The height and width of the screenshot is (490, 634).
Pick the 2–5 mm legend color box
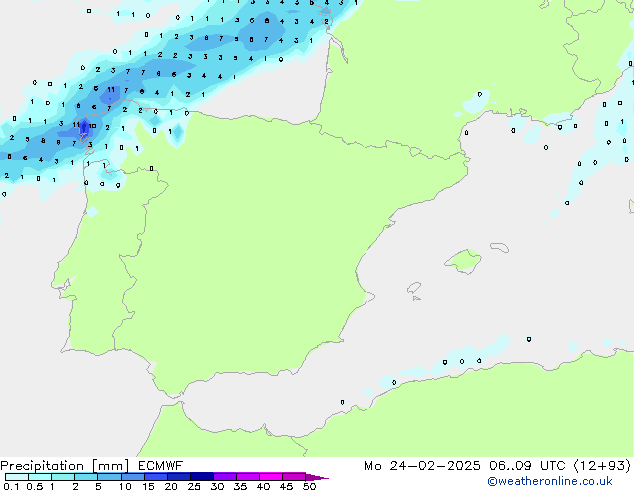(86, 477)
